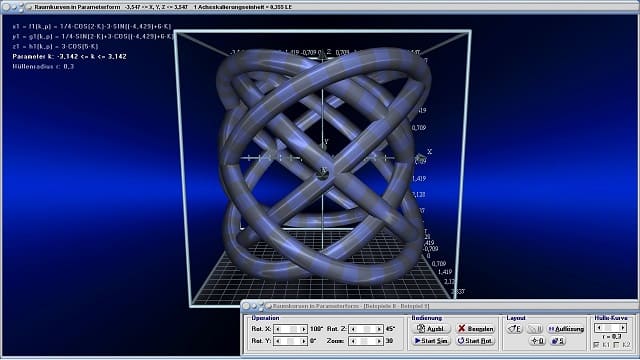Open the Auflösung resolution setting
Screen dimensions: 640x360
coord(565,329)
